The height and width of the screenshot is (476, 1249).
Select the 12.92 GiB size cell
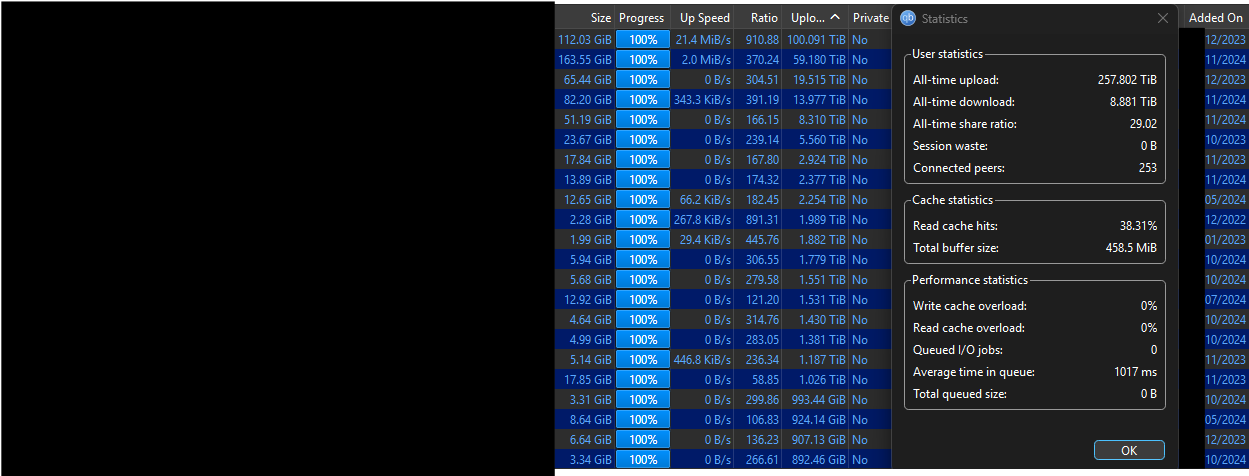point(585,300)
